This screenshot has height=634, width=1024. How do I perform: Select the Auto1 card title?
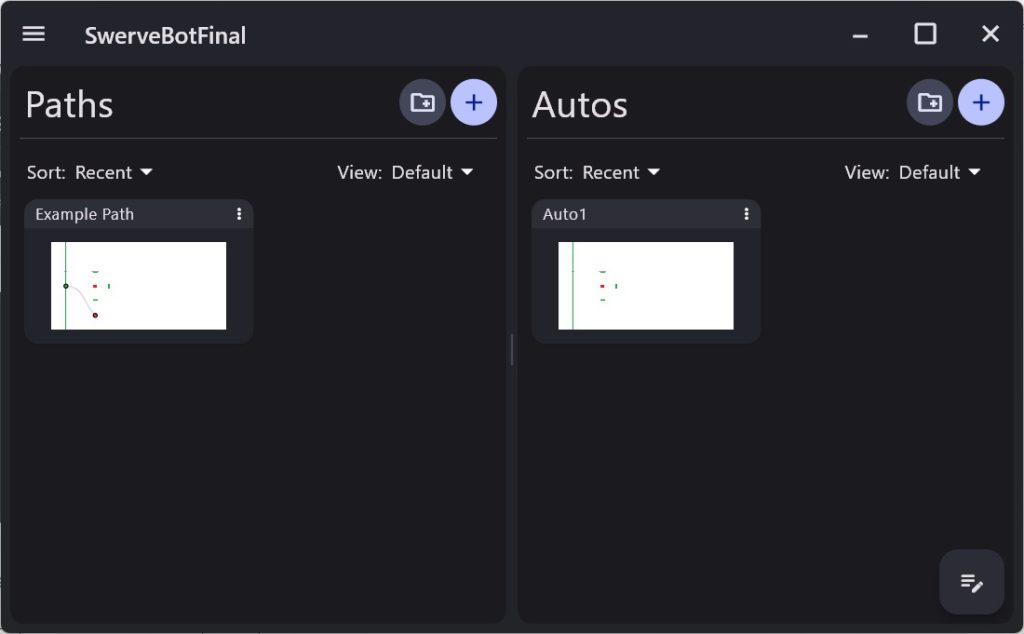(x=565, y=214)
